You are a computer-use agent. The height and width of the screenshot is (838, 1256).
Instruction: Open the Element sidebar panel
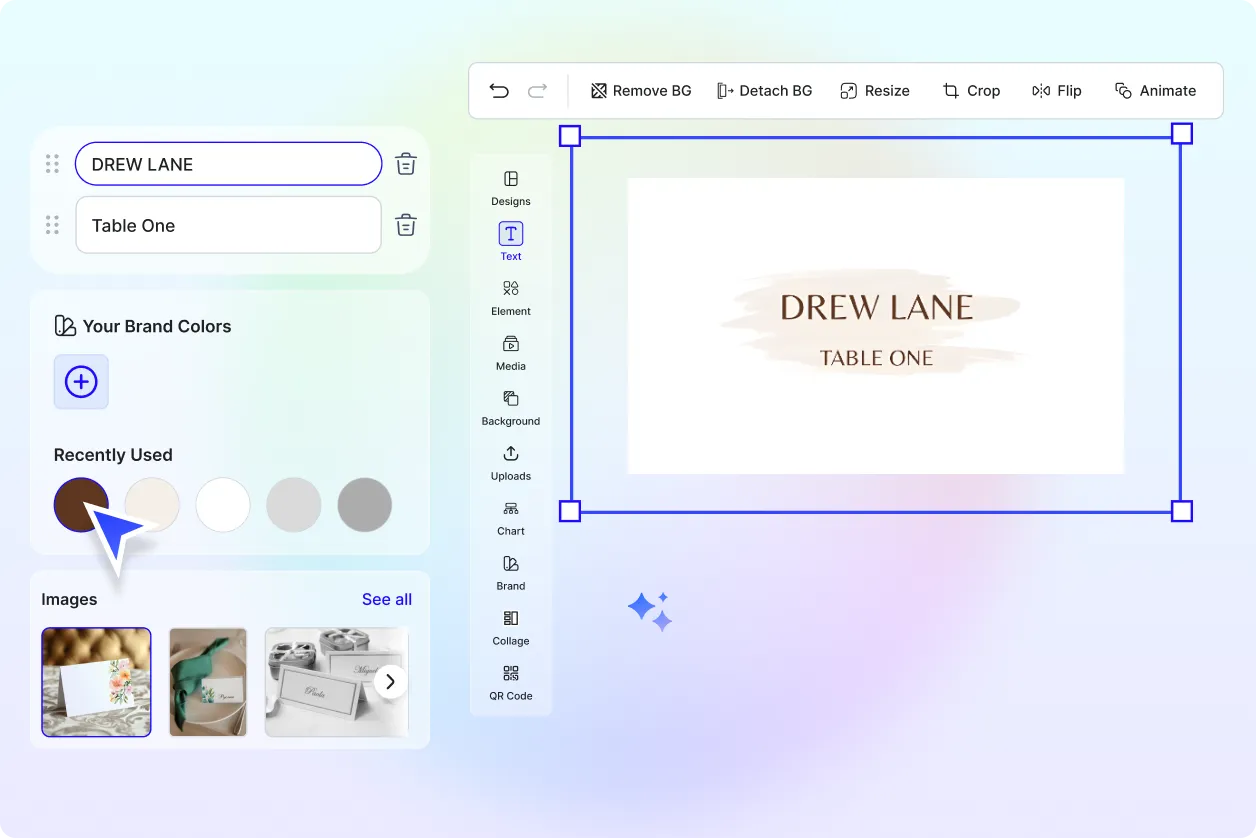click(x=511, y=297)
